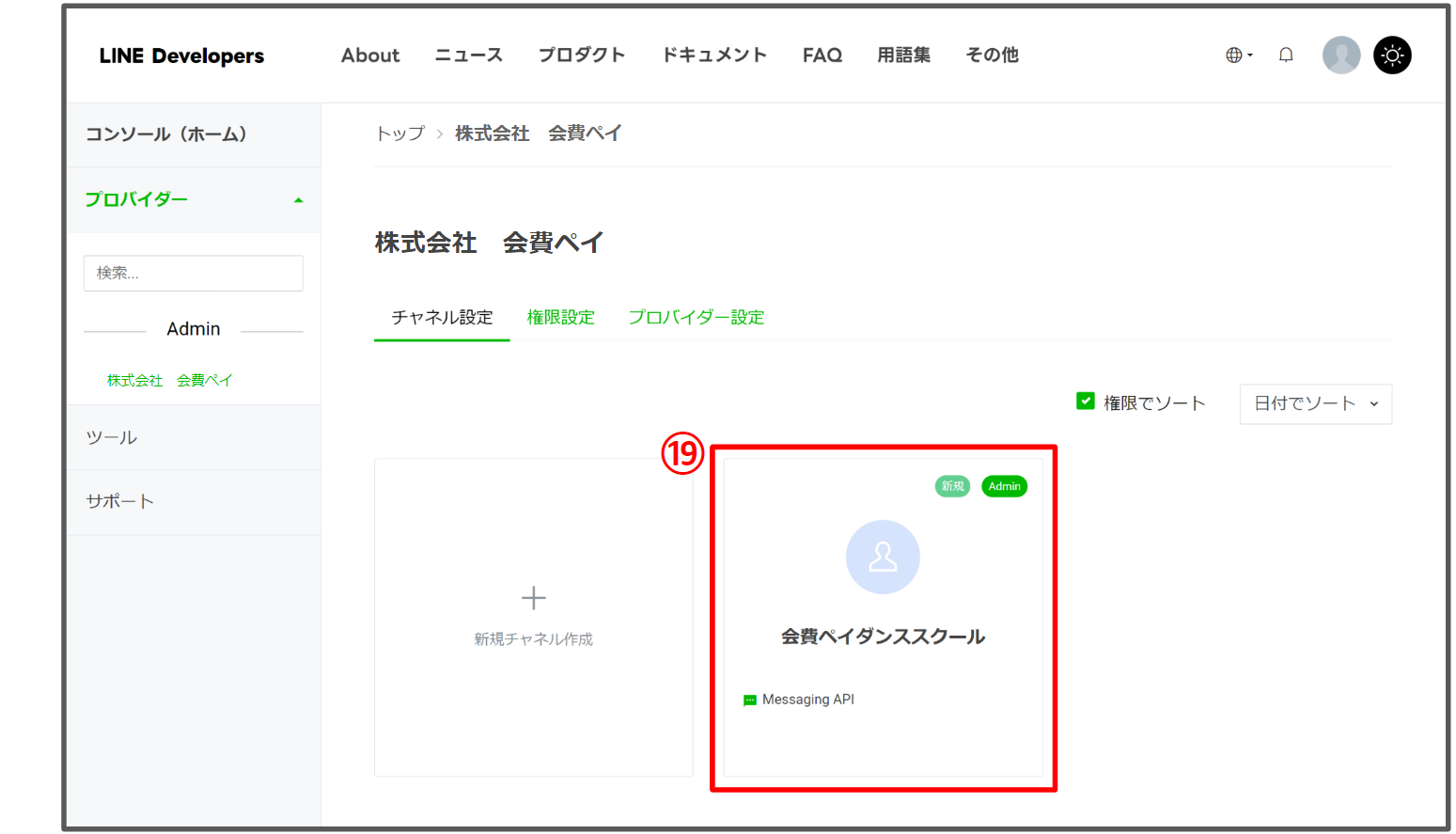Screen dimensions: 1456x834
Task: Open the その他 menu item
Action: point(993,55)
